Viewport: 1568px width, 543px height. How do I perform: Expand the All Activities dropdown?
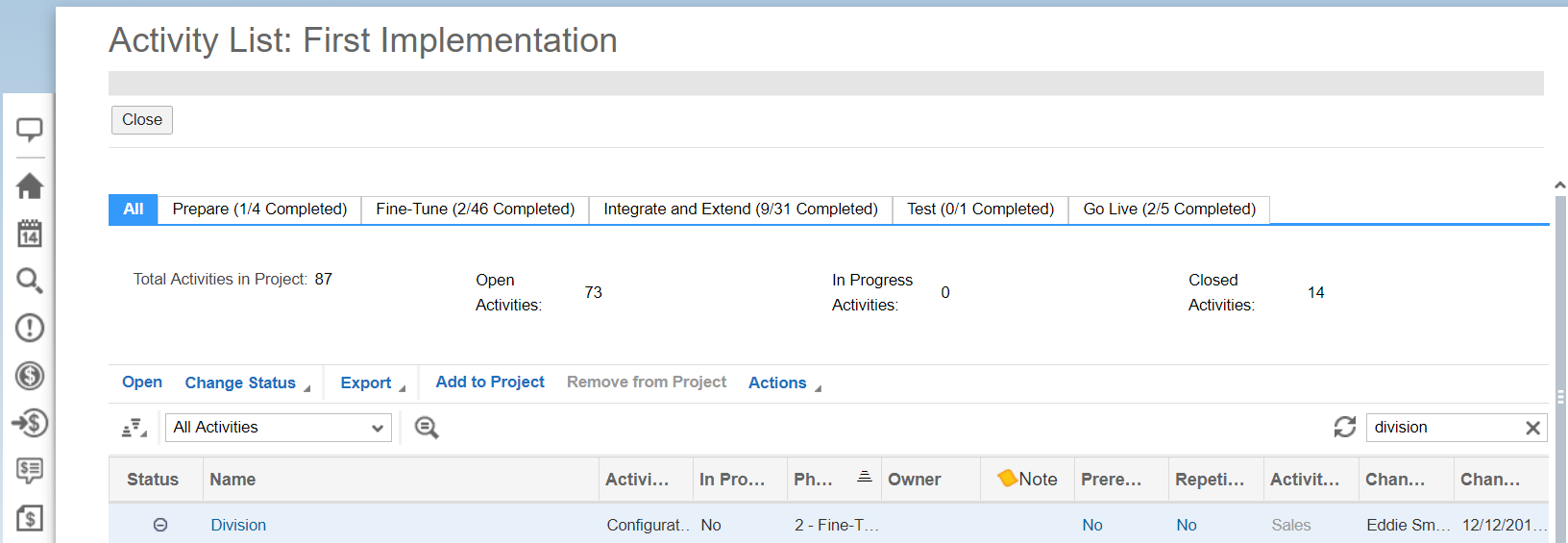pyautogui.click(x=279, y=428)
